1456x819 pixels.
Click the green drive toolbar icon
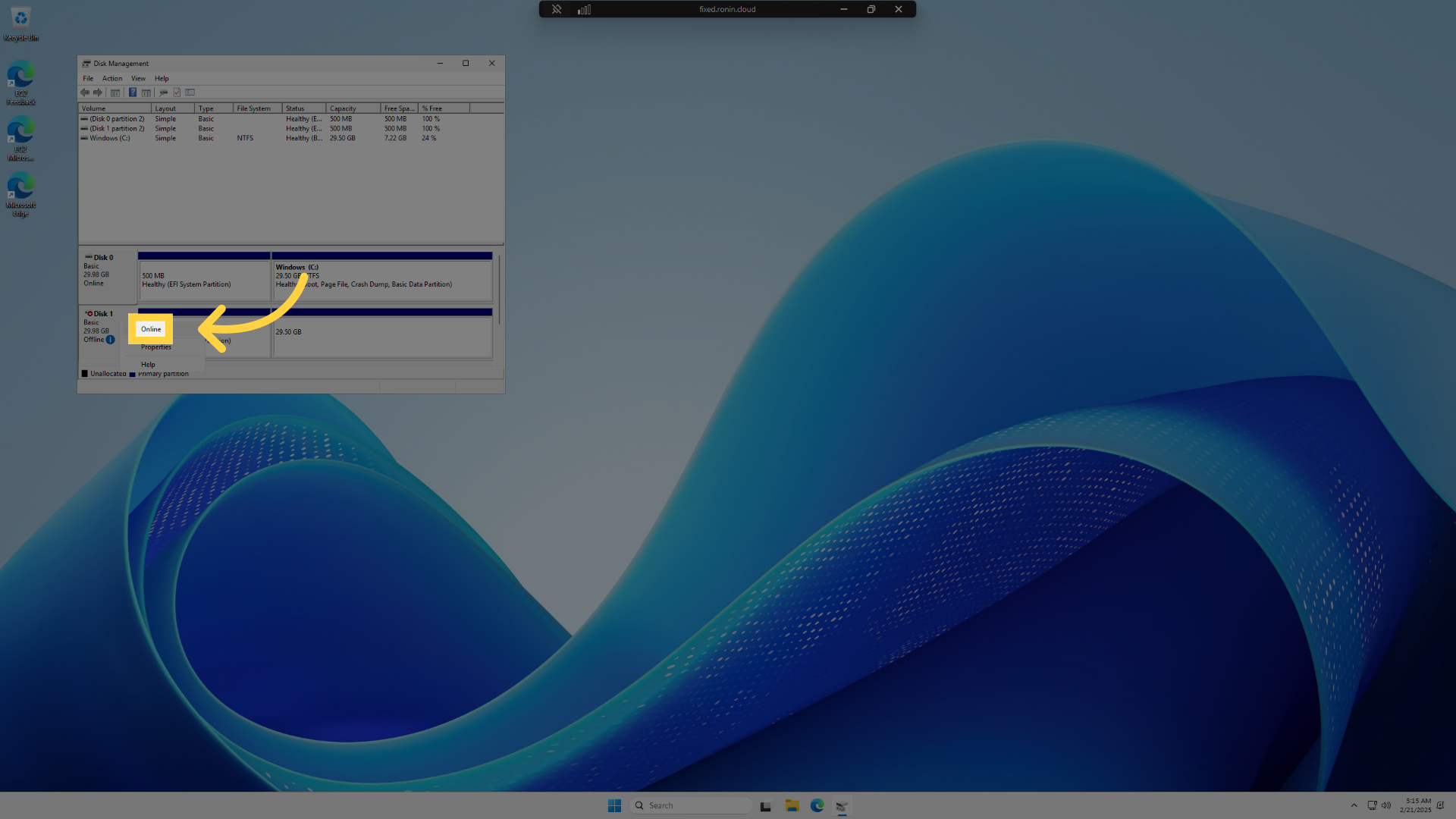pyautogui.click(x=164, y=93)
